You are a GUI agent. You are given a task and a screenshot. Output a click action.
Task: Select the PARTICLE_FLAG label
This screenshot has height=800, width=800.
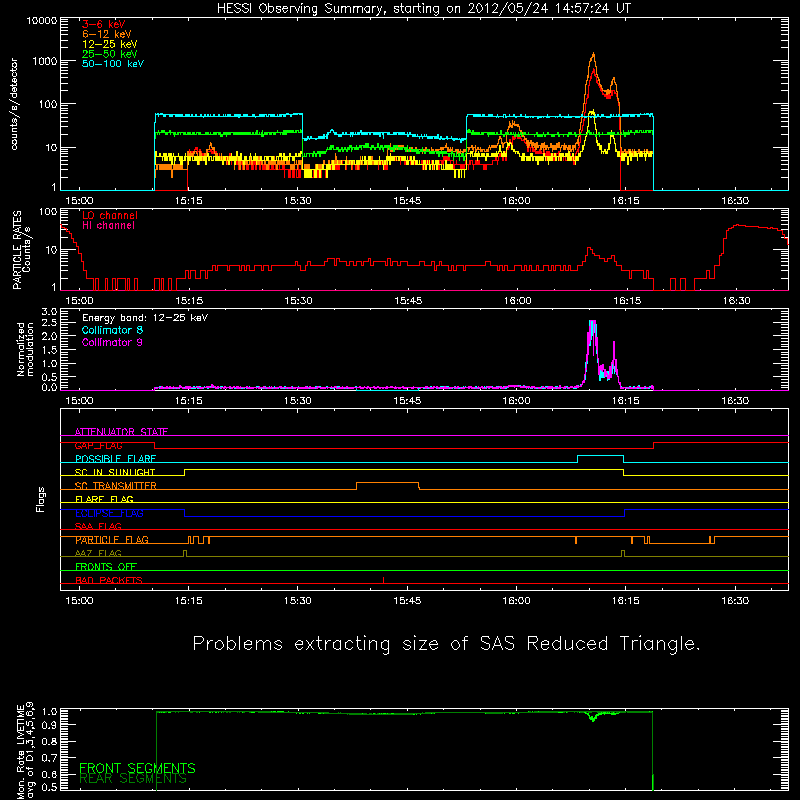pos(112,540)
